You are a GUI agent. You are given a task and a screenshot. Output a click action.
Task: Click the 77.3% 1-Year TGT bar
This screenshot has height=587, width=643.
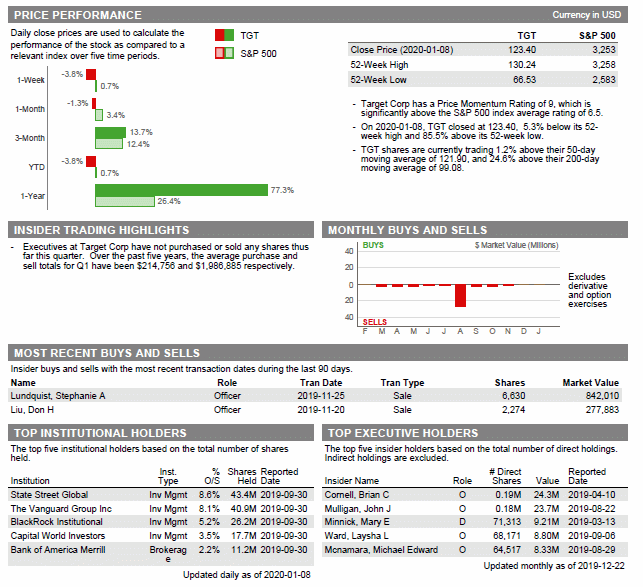pyautogui.click(x=182, y=190)
